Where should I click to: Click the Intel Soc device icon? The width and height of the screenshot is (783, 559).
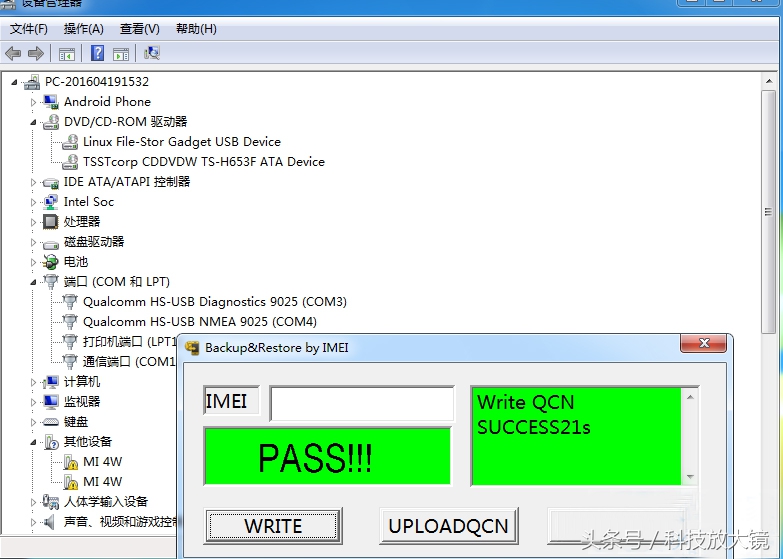[x=51, y=202]
